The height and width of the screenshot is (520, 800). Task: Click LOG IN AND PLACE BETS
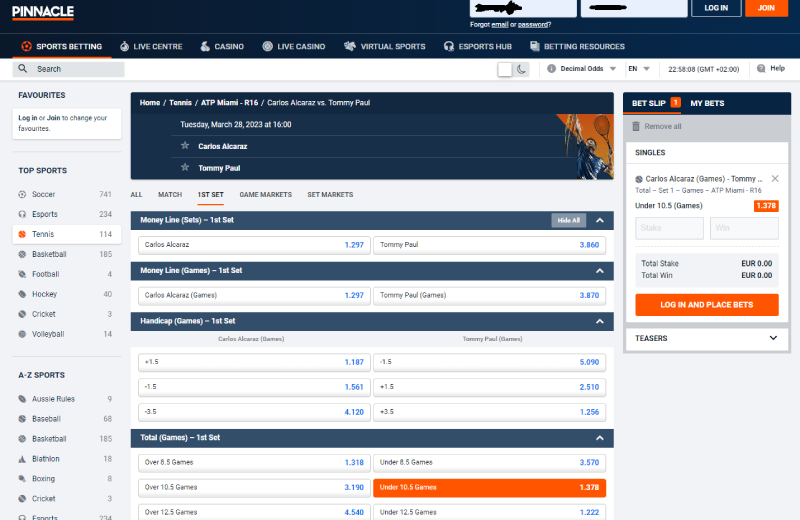pos(707,305)
